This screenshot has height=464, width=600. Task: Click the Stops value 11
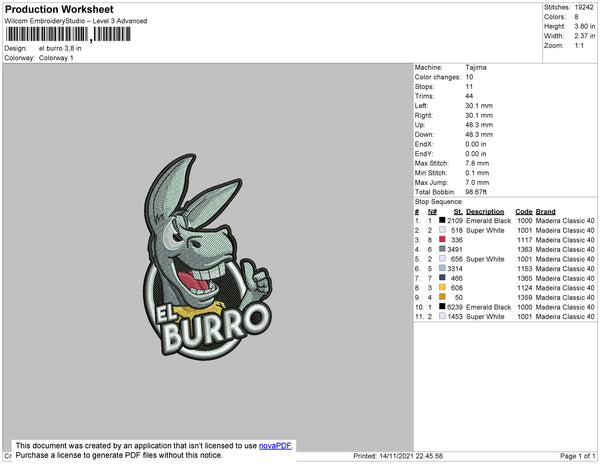469,86
